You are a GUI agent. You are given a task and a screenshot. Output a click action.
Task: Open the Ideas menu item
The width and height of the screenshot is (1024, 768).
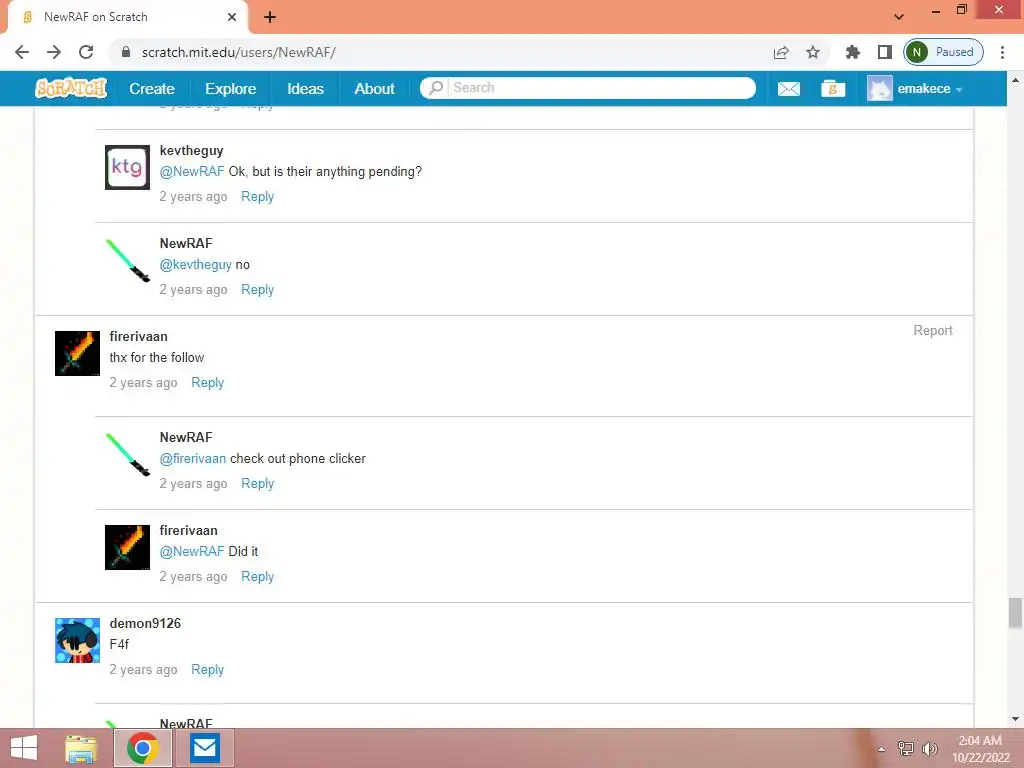click(305, 88)
